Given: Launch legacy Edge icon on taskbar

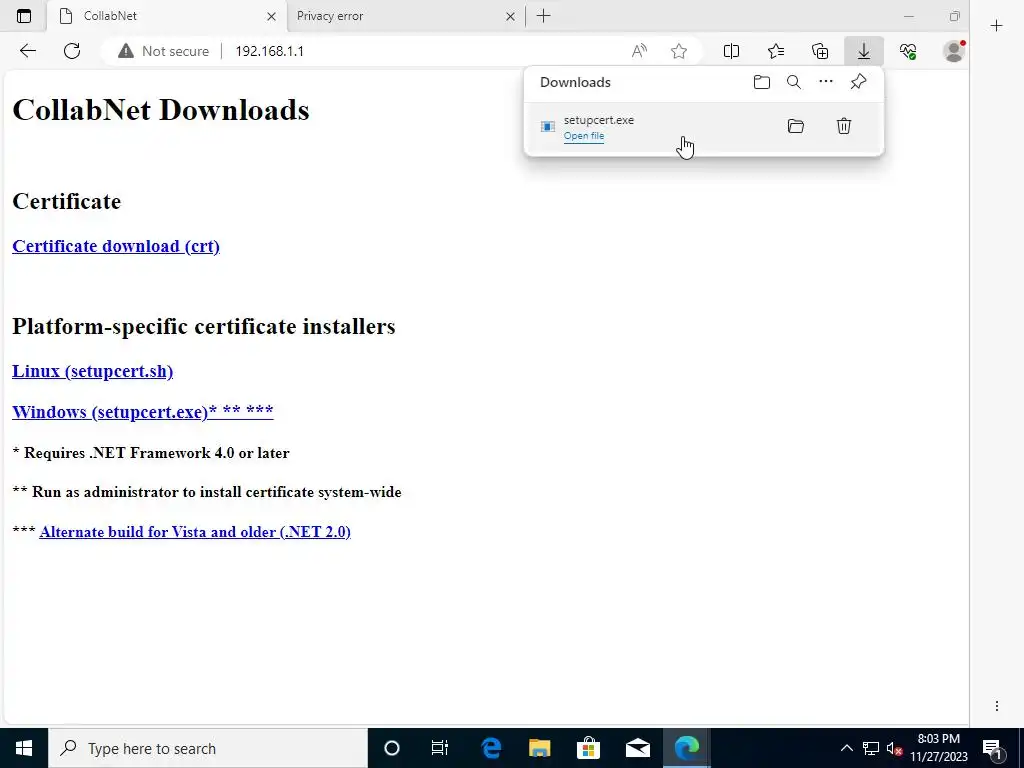Looking at the screenshot, I should (490, 748).
